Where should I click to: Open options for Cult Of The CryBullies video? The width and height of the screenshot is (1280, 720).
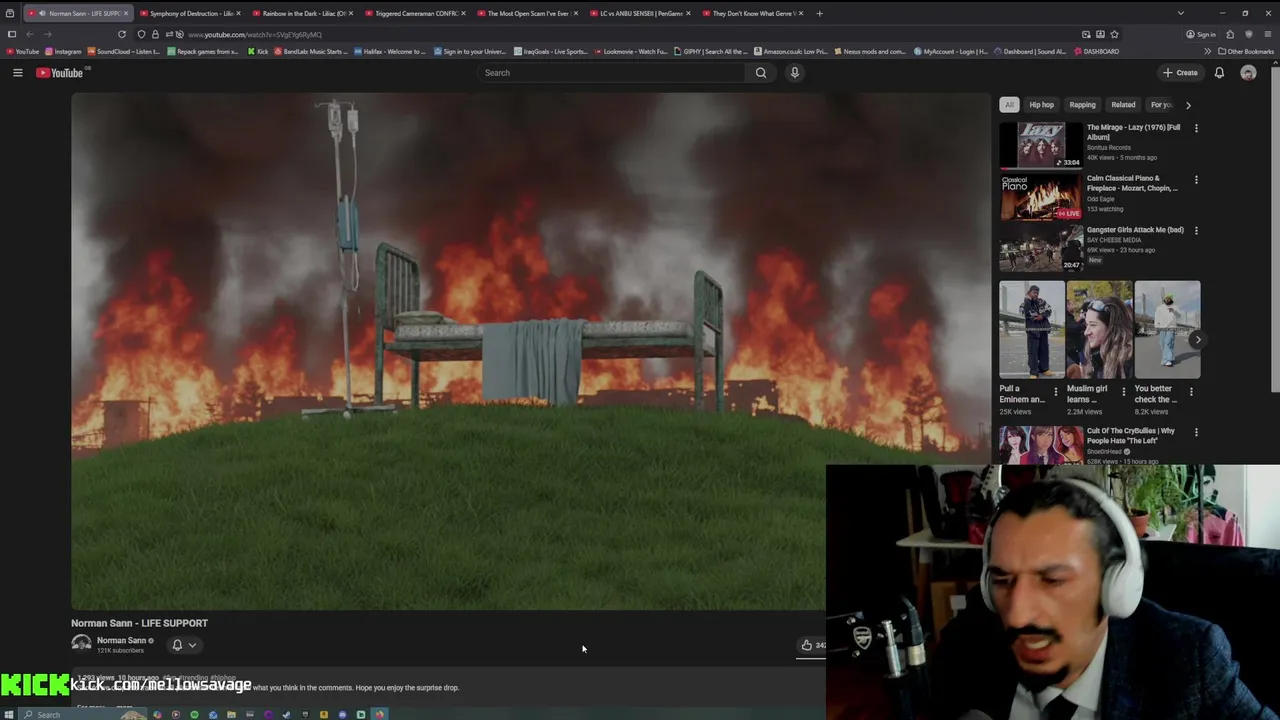pyautogui.click(x=1196, y=432)
